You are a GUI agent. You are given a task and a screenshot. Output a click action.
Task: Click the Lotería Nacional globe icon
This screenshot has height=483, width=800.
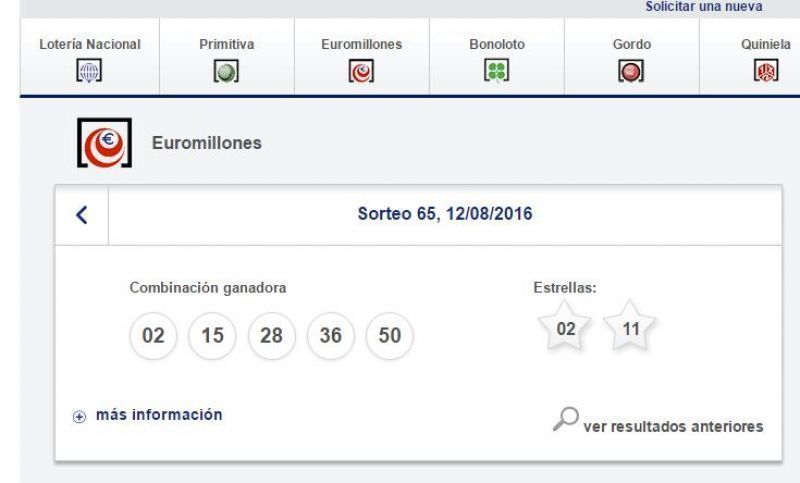(89, 71)
